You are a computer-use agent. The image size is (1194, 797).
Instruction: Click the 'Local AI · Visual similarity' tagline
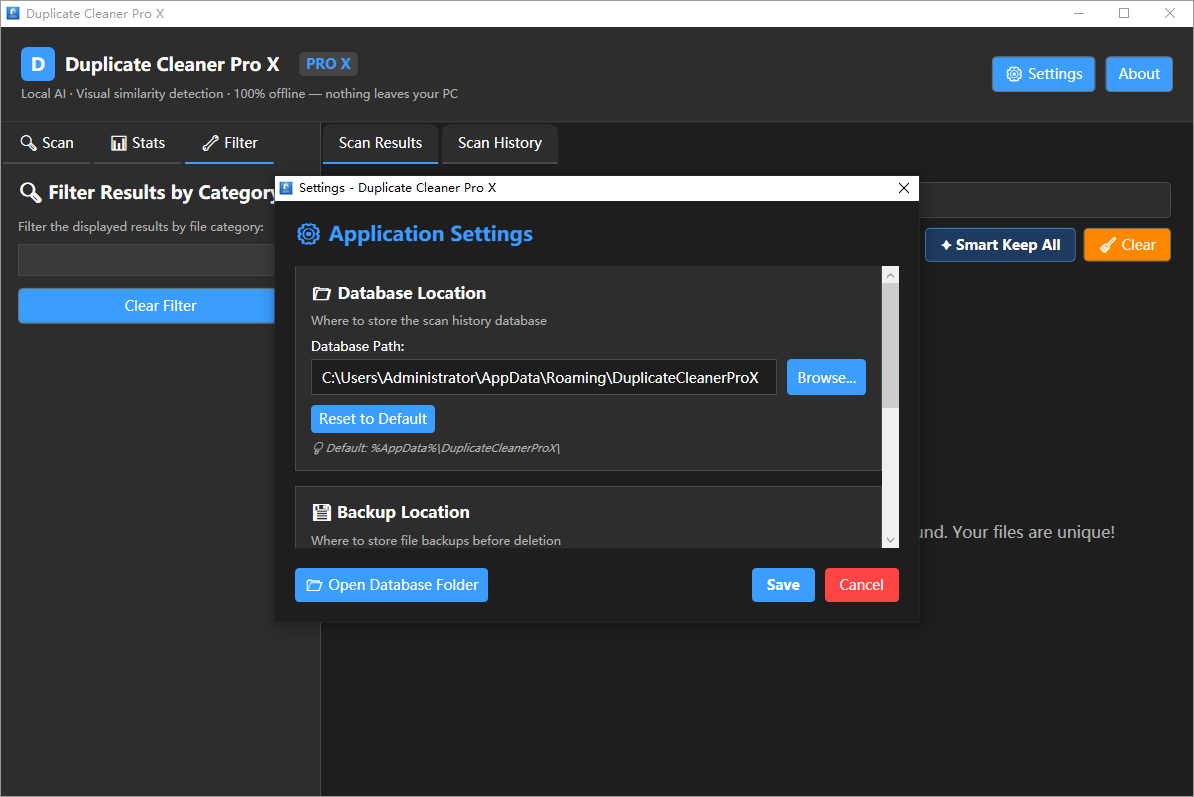pyautogui.click(x=239, y=94)
